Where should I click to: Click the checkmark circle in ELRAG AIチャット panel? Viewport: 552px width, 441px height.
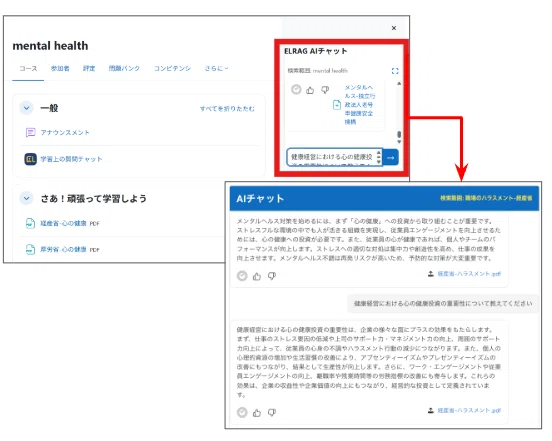(x=296, y=90)
